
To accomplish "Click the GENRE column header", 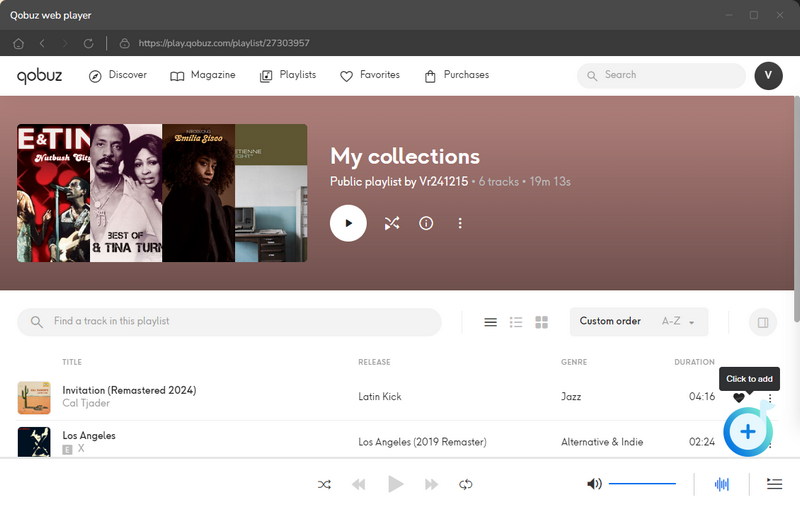I will tap(574, 362).
